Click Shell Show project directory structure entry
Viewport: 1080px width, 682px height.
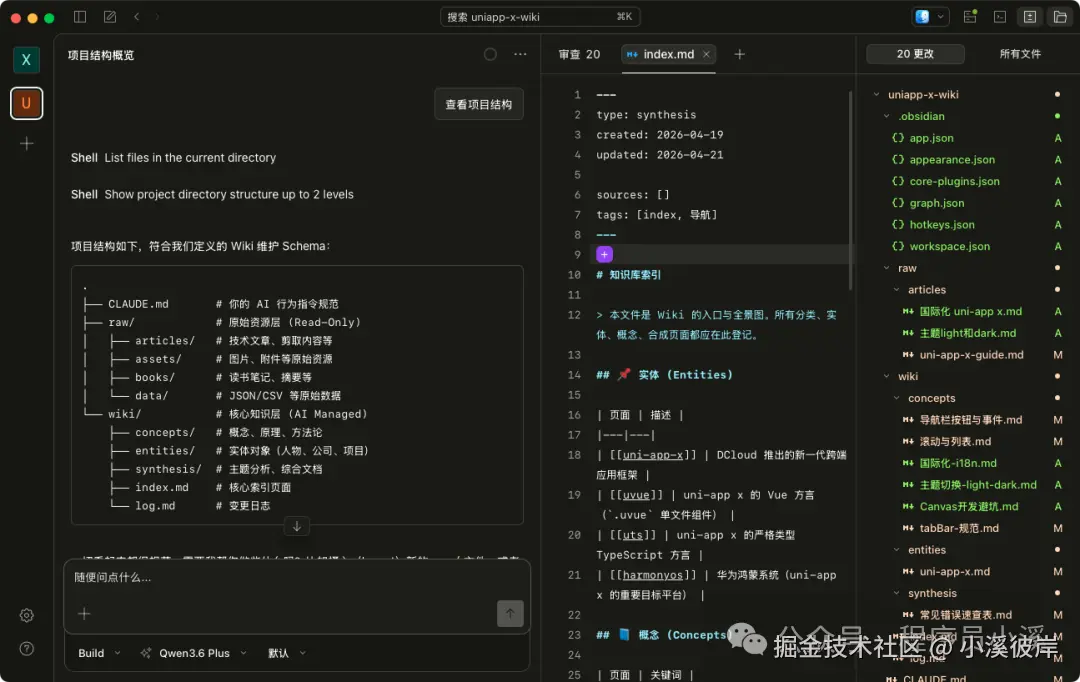(x=212, y=194)
